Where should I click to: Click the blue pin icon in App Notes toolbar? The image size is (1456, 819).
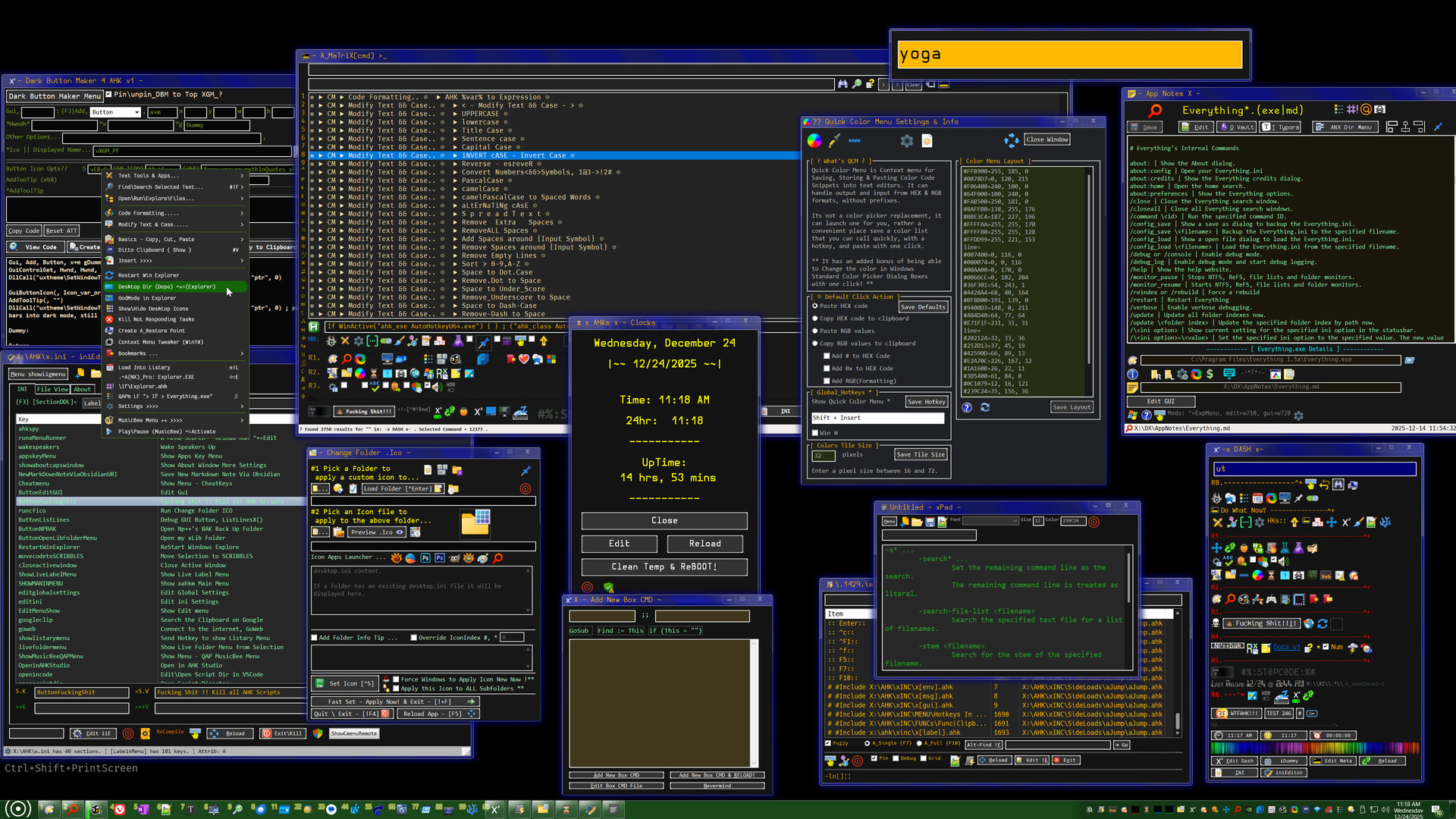[1438, 127]
